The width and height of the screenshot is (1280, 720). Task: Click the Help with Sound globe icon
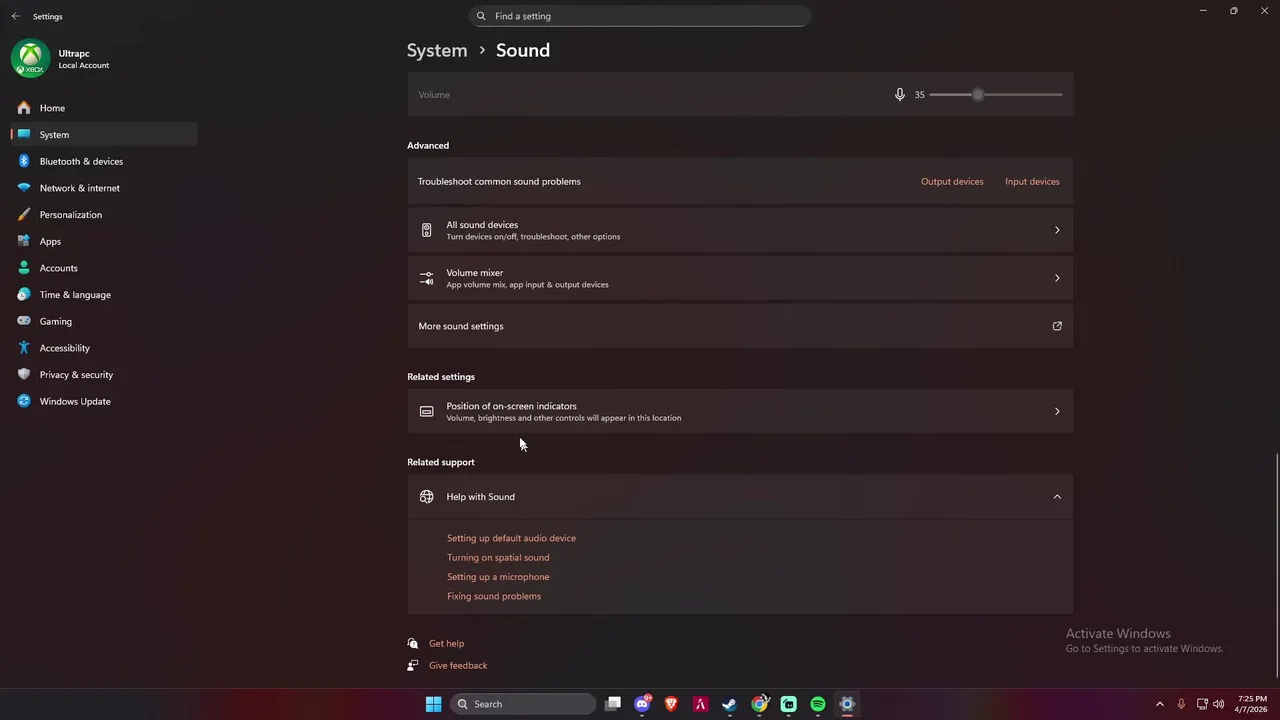[426, 497]
